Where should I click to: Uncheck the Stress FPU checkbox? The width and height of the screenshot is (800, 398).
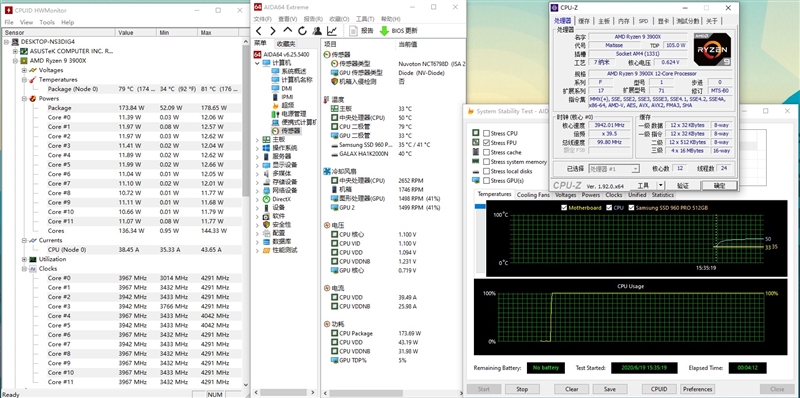point(486,142)
